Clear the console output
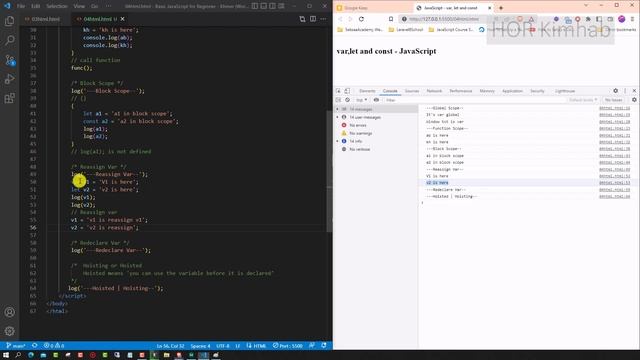 (x=347, y=100)
